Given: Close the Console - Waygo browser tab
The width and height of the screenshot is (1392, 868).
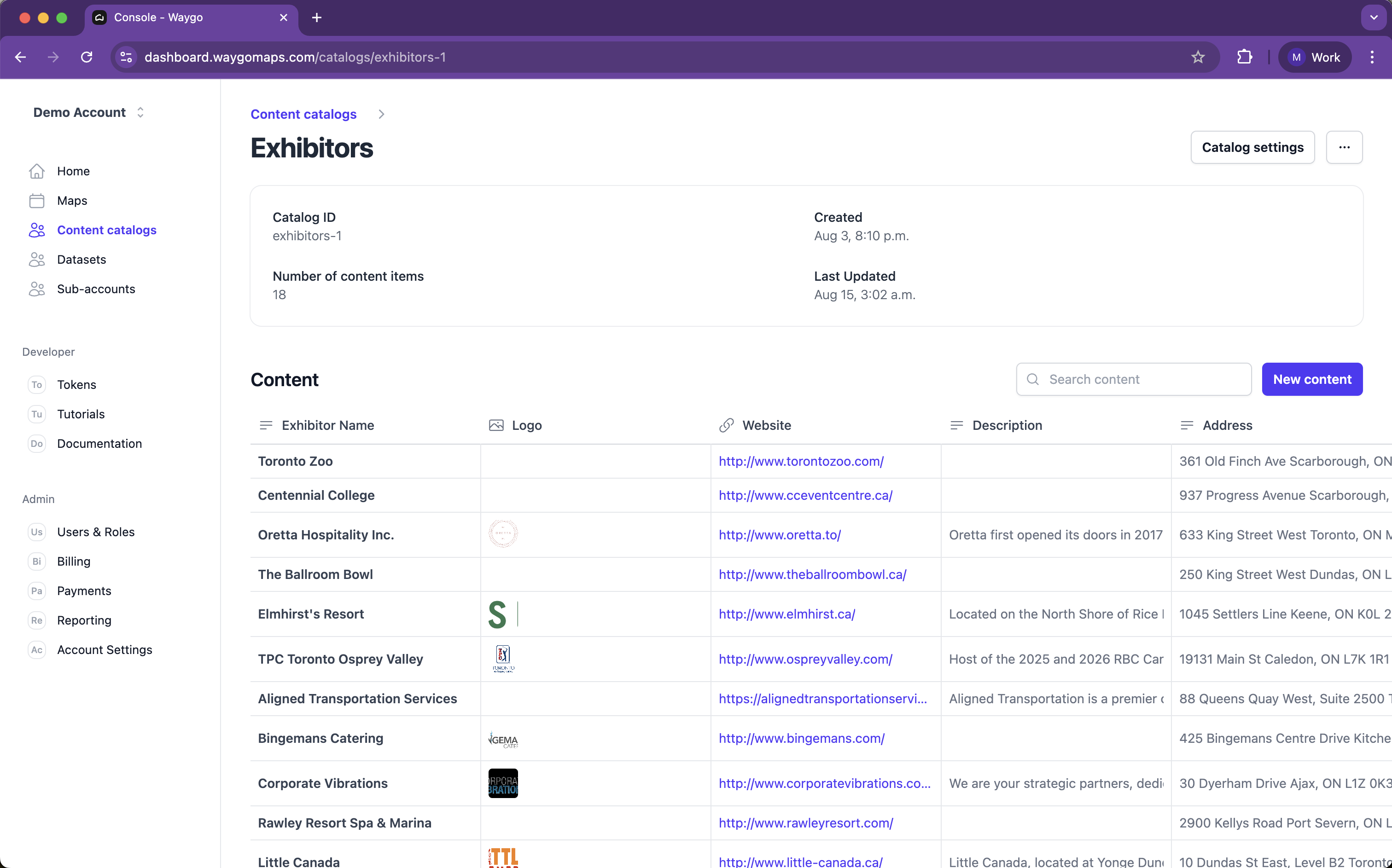Looking at the screenshot, I should click(284, 18).
